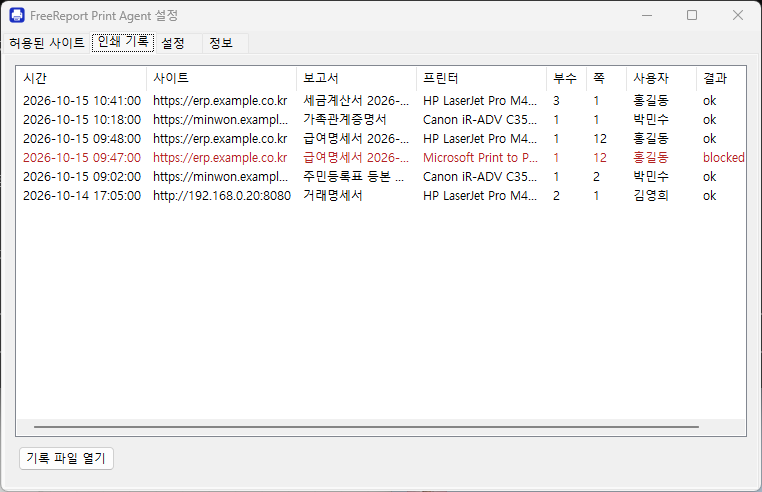Click the red 급여명세서 2026-... report cell
Image resolution: width=762 pixels, height=492 pixels.
pyautogui.click(x=356, y=158)
